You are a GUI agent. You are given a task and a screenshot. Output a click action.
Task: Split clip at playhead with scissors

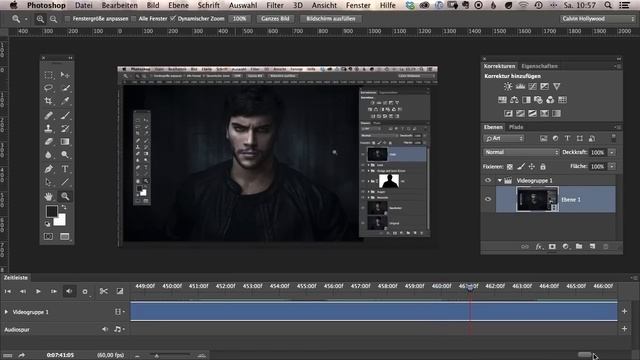click(x=104, y=291)
